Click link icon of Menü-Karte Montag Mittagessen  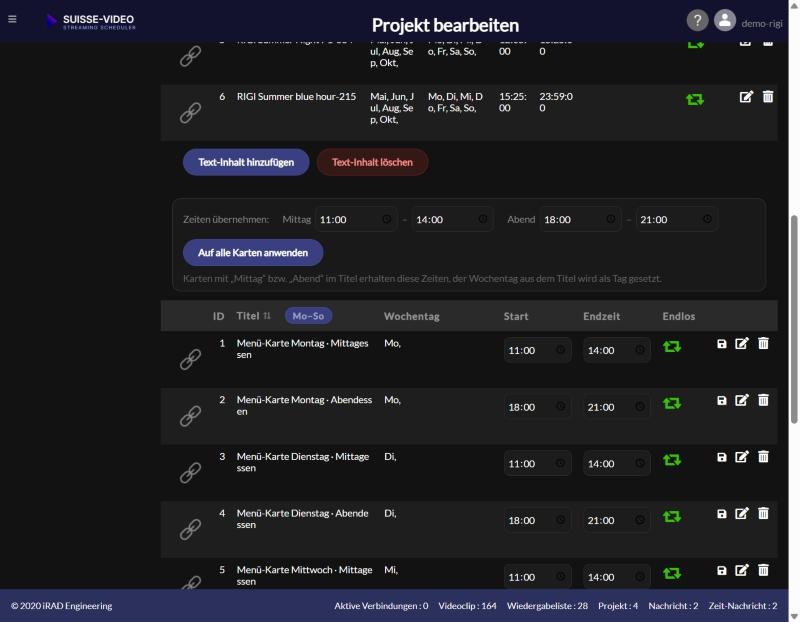click(190, 360)
